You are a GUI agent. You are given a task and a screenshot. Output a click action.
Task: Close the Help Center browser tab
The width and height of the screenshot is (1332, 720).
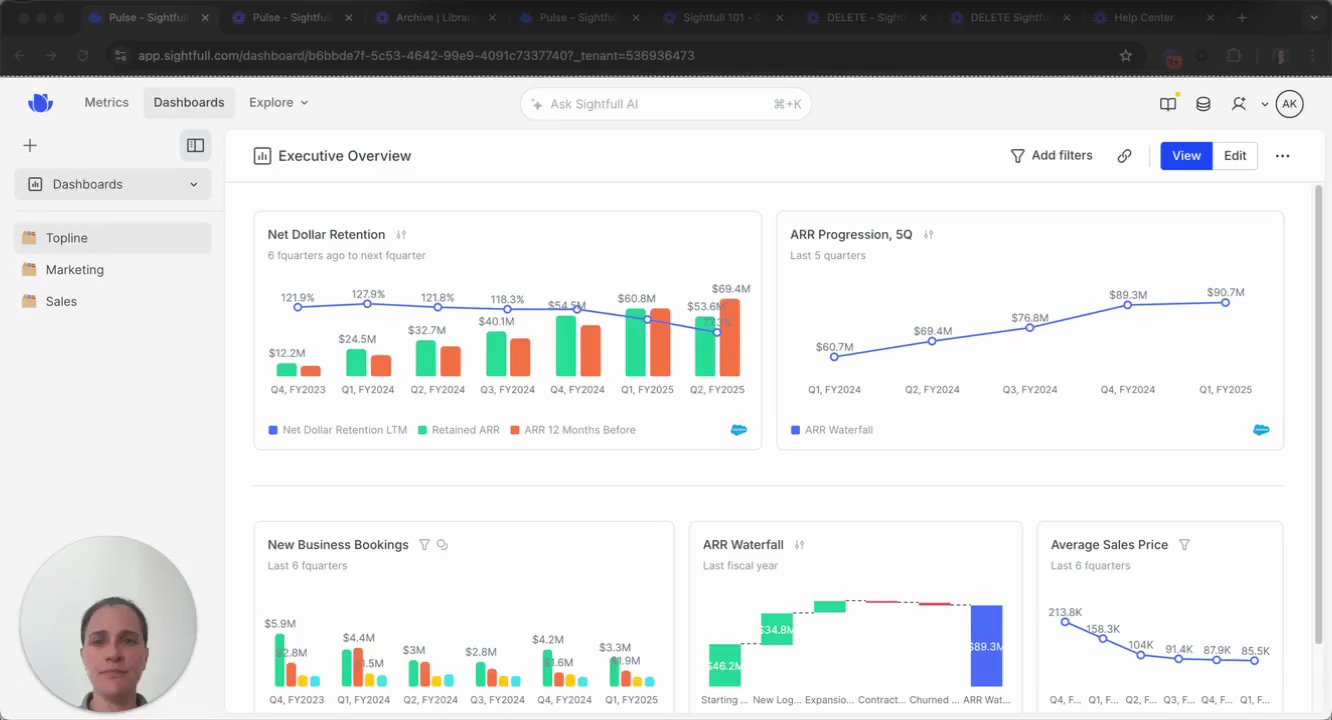tap(1212, 17)
